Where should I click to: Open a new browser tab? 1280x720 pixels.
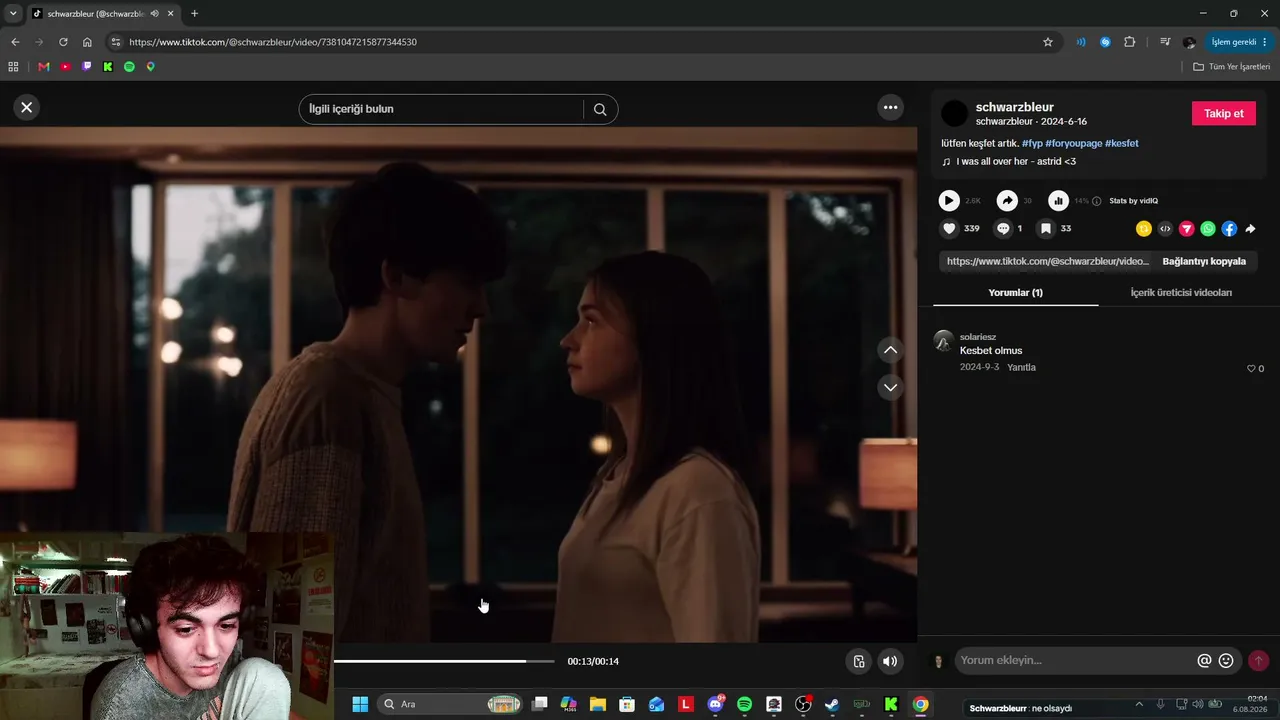coord(194,13)
